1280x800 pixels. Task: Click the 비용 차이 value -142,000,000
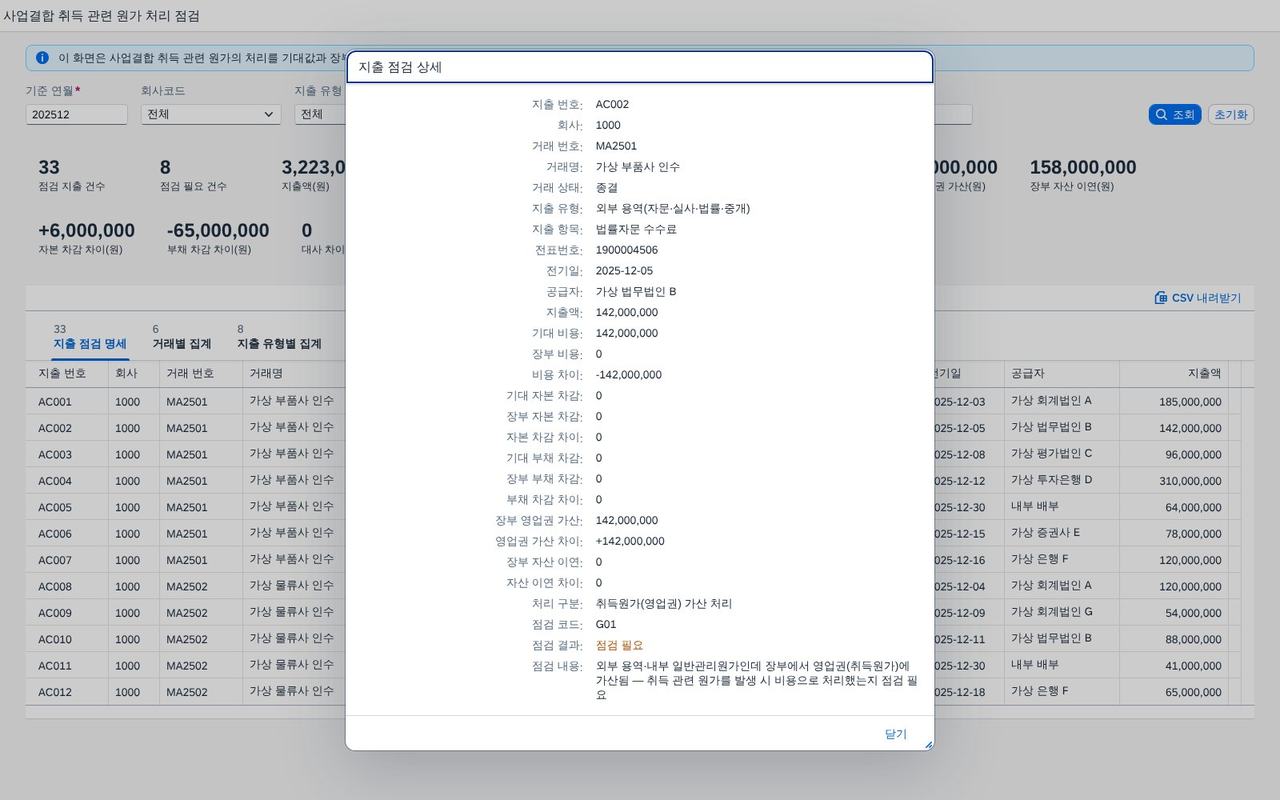pos(629,375)
